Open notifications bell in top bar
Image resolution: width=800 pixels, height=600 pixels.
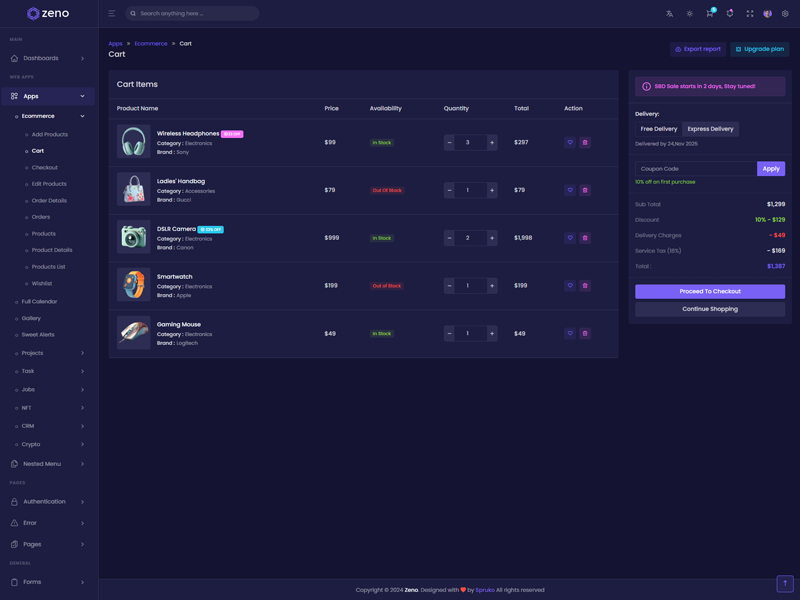tap(730, 14)
